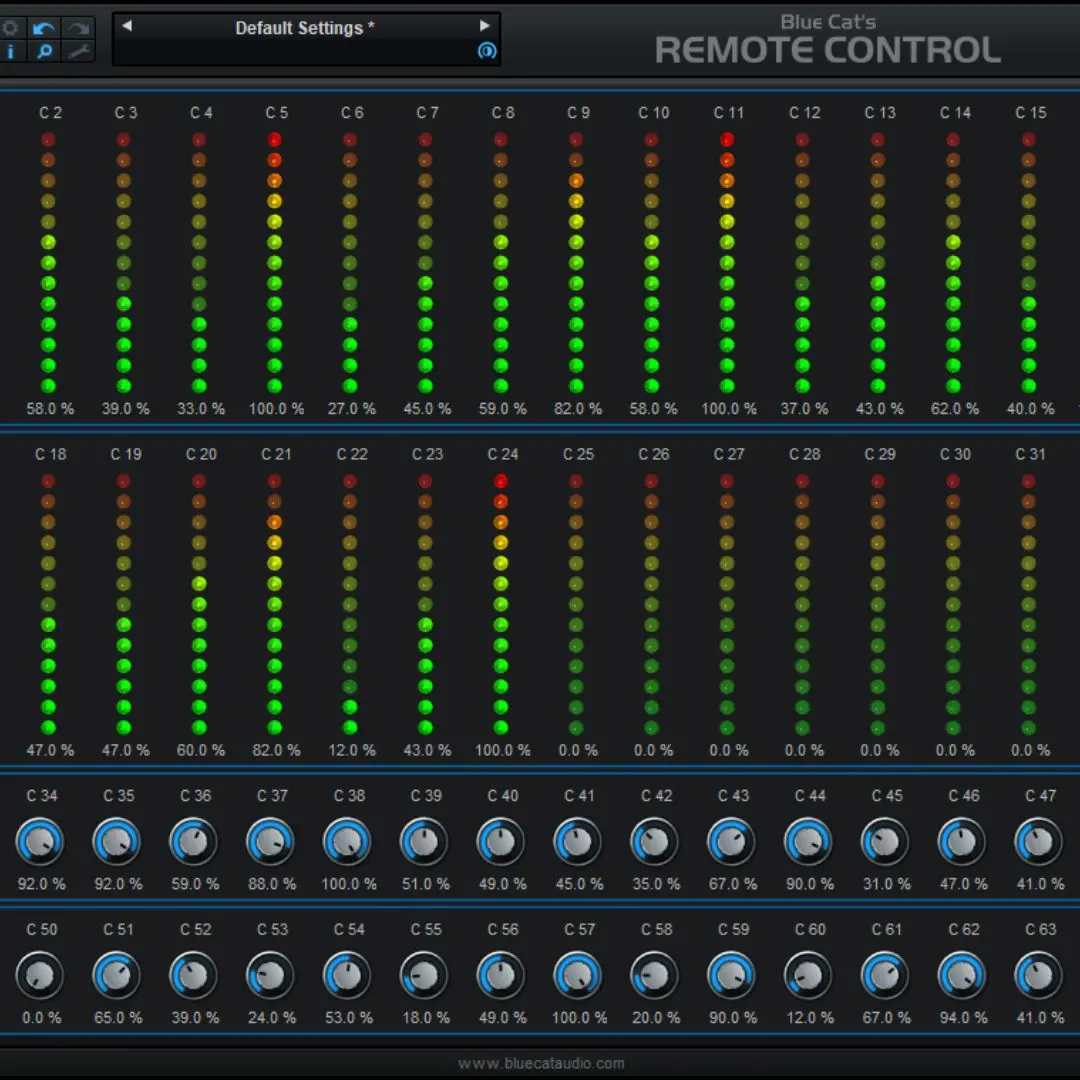Click the C 37 knob
Image resolution: width=1080 pixels, height=1080 pixels.
271,842
